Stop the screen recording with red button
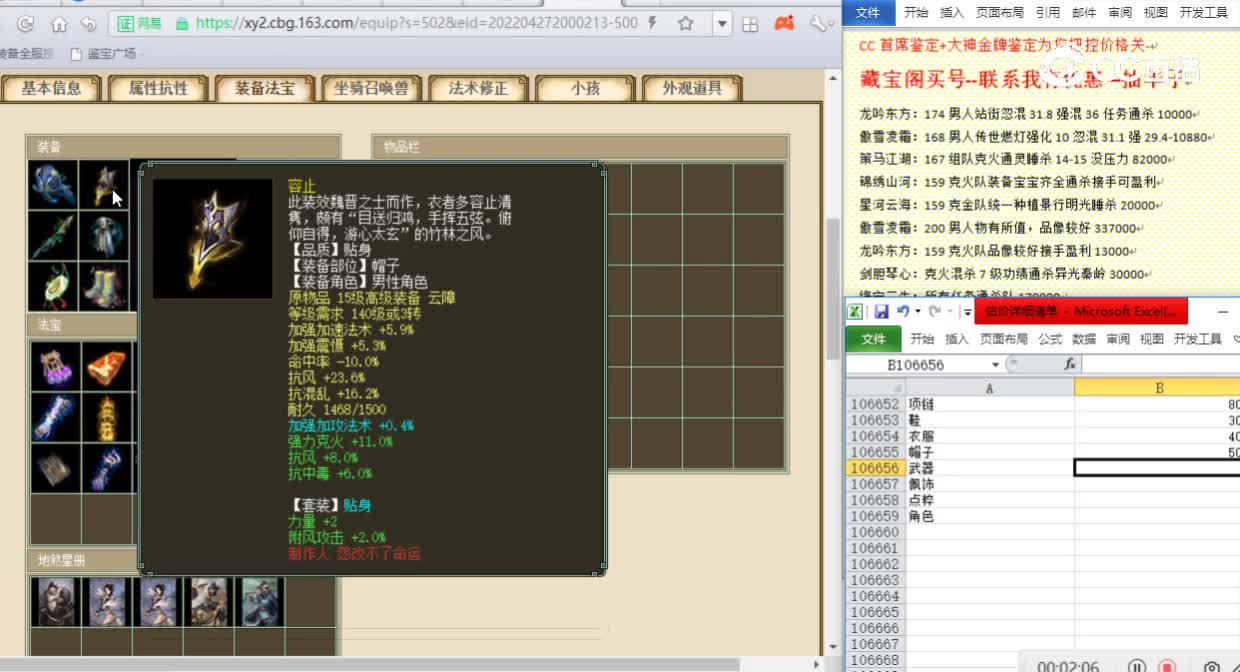 coord(1166,666)
